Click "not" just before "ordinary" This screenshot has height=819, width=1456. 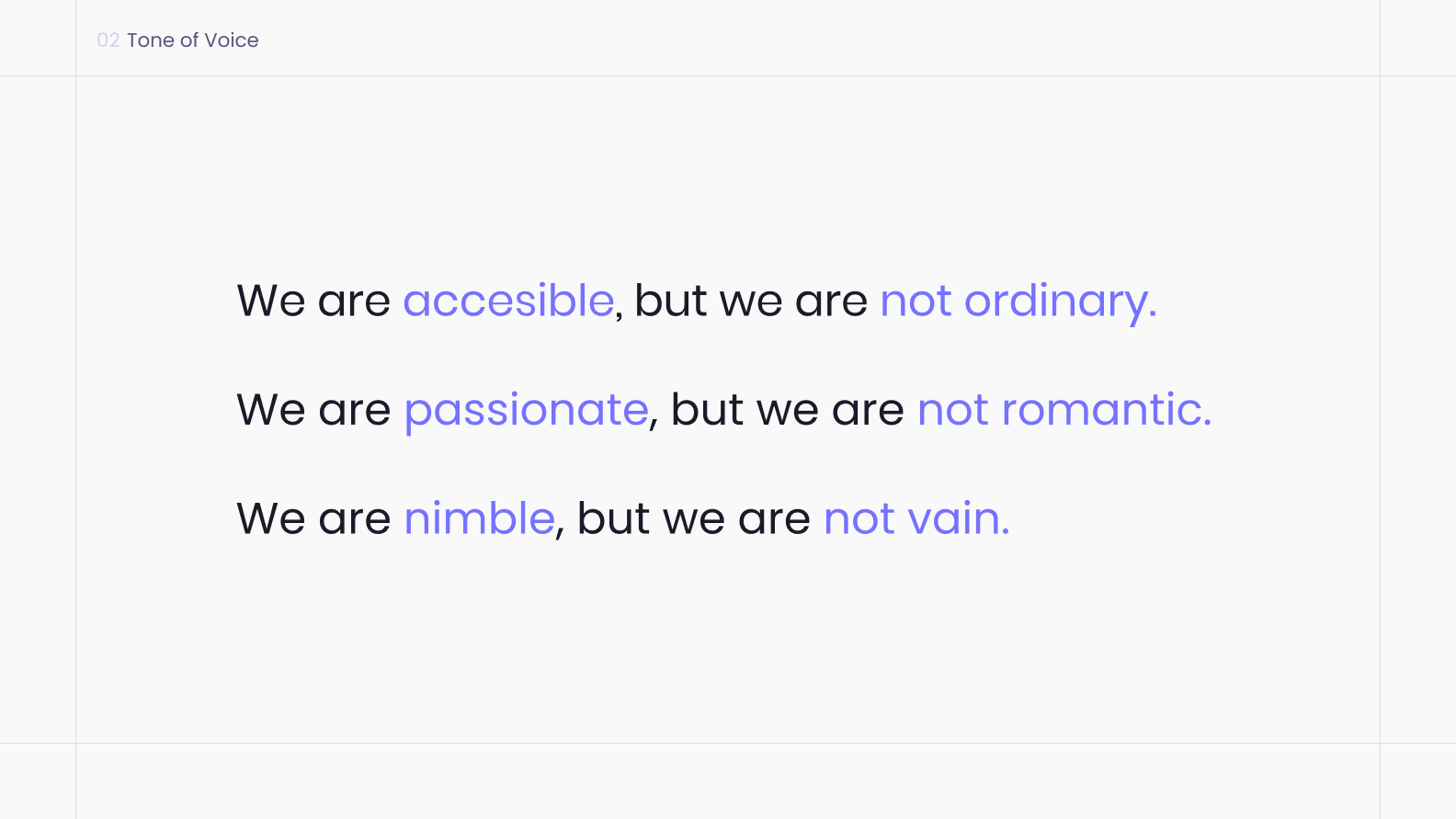coord(916,302)
